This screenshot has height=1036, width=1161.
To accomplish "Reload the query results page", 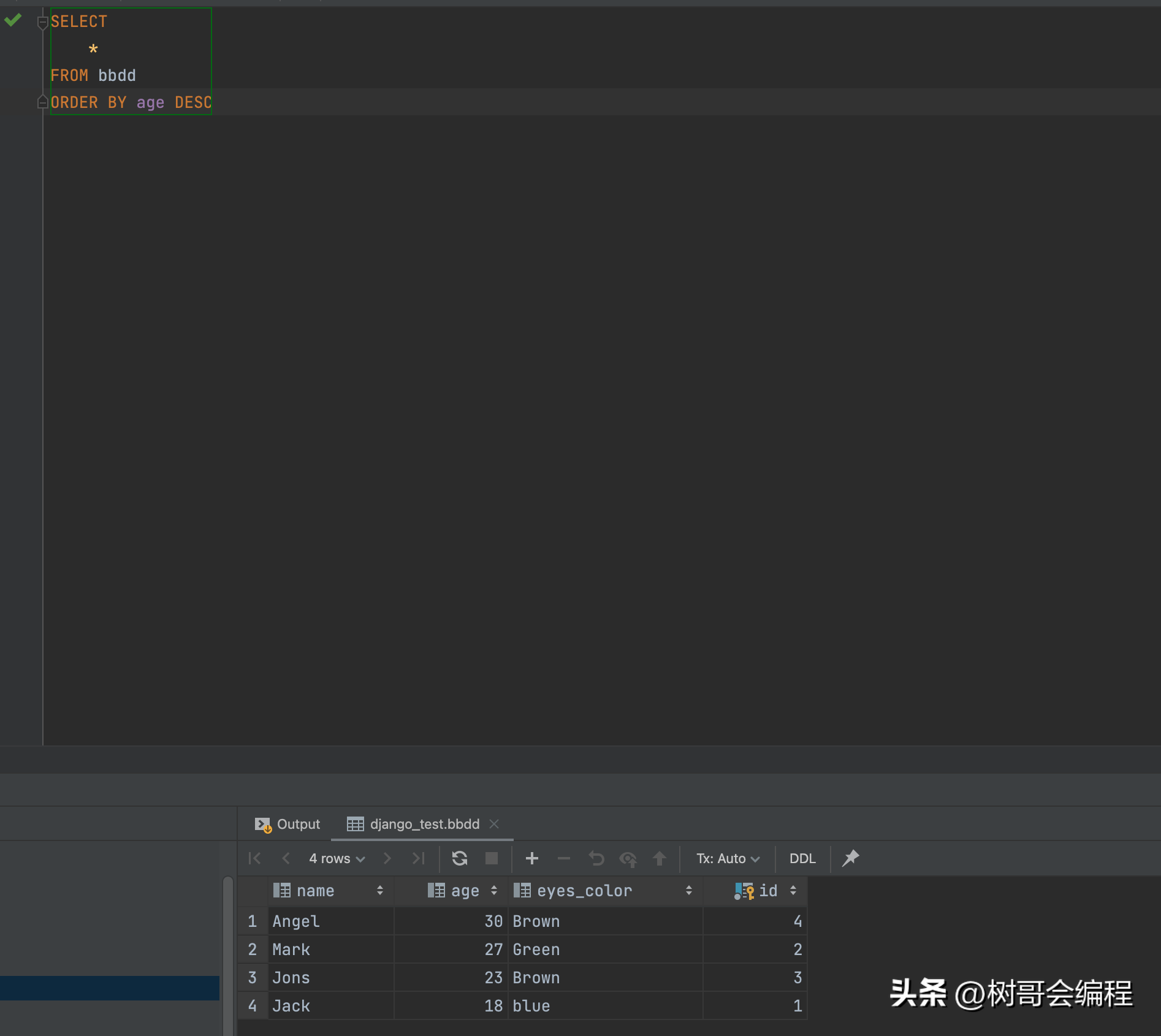I will (x=460, y=858).
